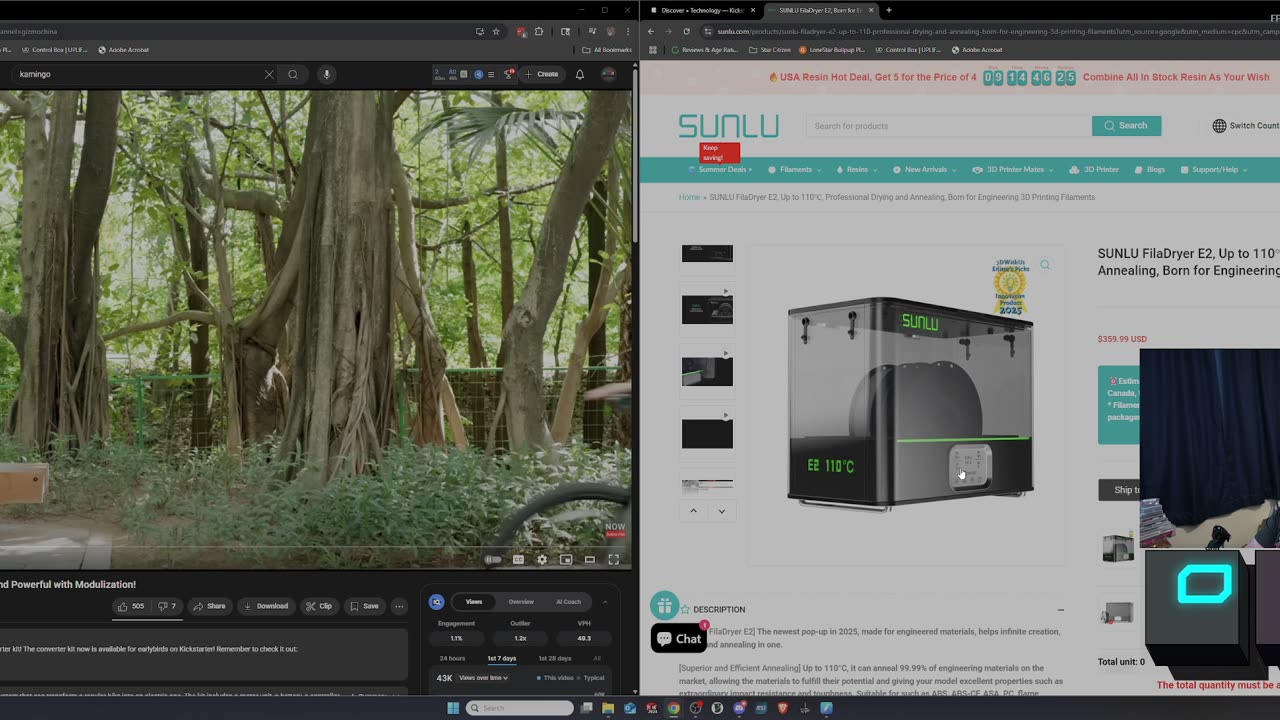The height and width of the screenshot is (720, 1280).
Task: Open Chrome three-dot menu in left window
Action: coord(628,32)
